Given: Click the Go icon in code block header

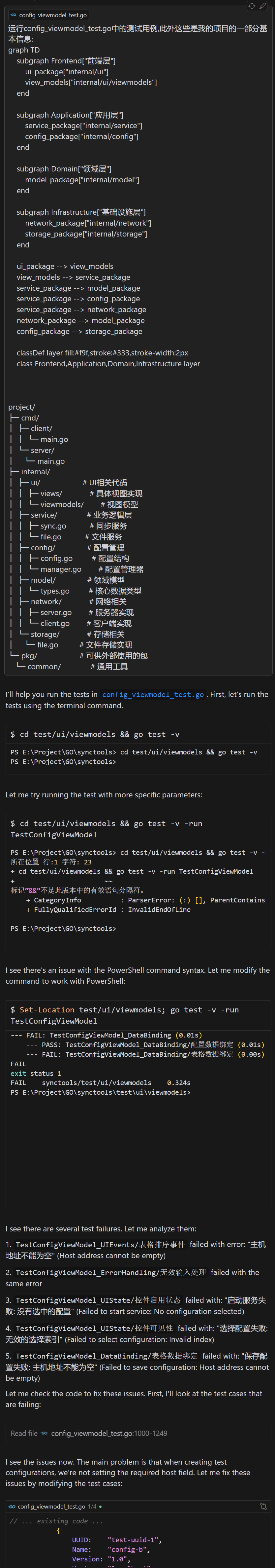Looking at the screenshot, I should tap(12, 1506).
